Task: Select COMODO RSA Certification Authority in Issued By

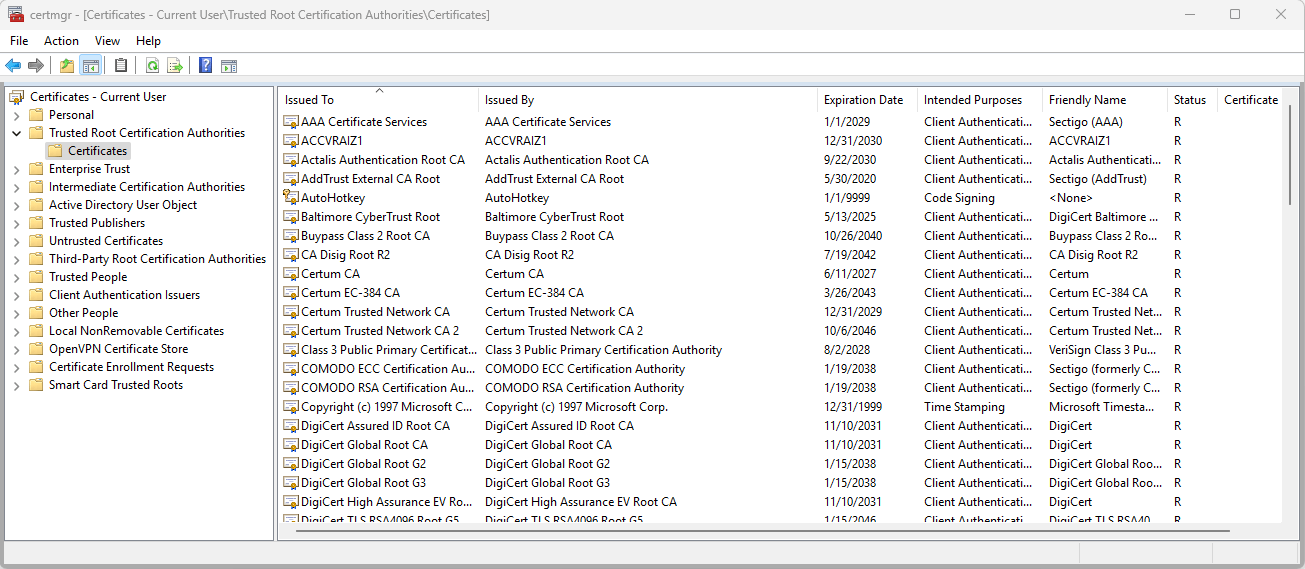Action: (584, 388)
